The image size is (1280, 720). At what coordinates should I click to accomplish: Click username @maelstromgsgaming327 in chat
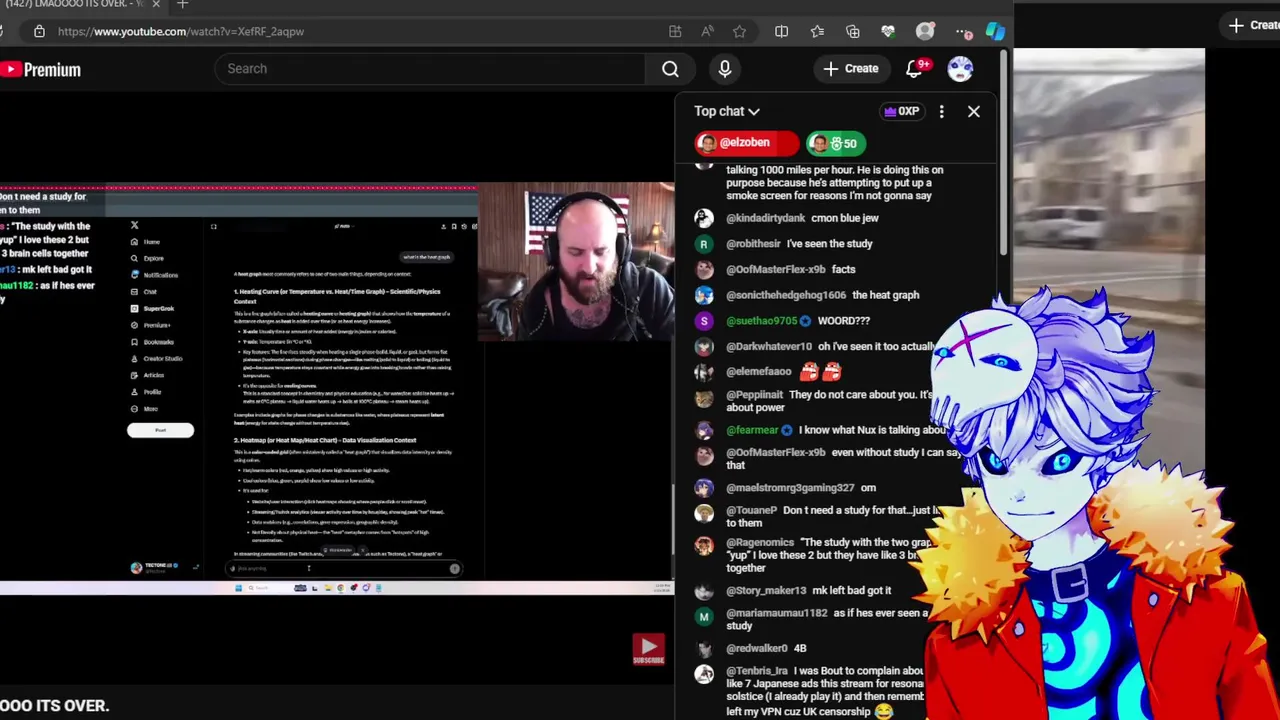(790, 488)
